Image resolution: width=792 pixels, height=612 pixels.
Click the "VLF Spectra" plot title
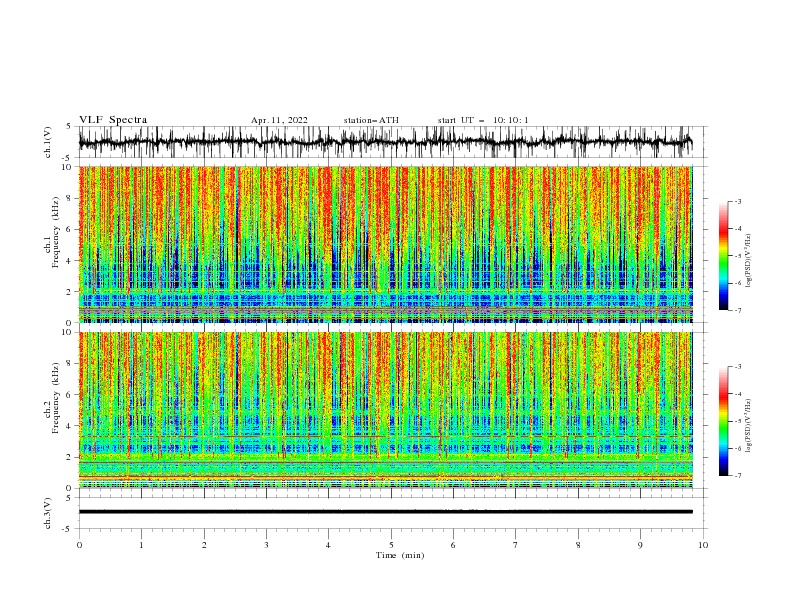pos(113,120)
